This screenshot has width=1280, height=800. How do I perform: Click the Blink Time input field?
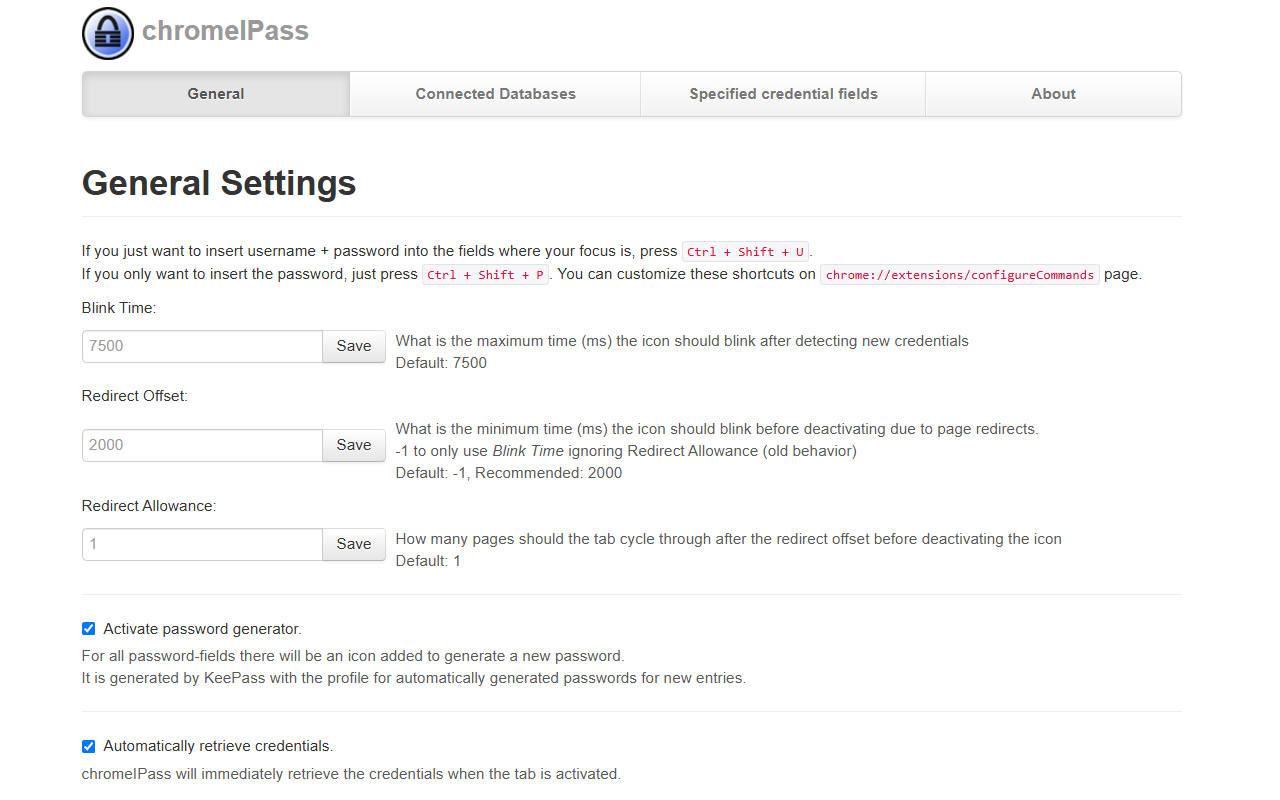pos(201,346)
